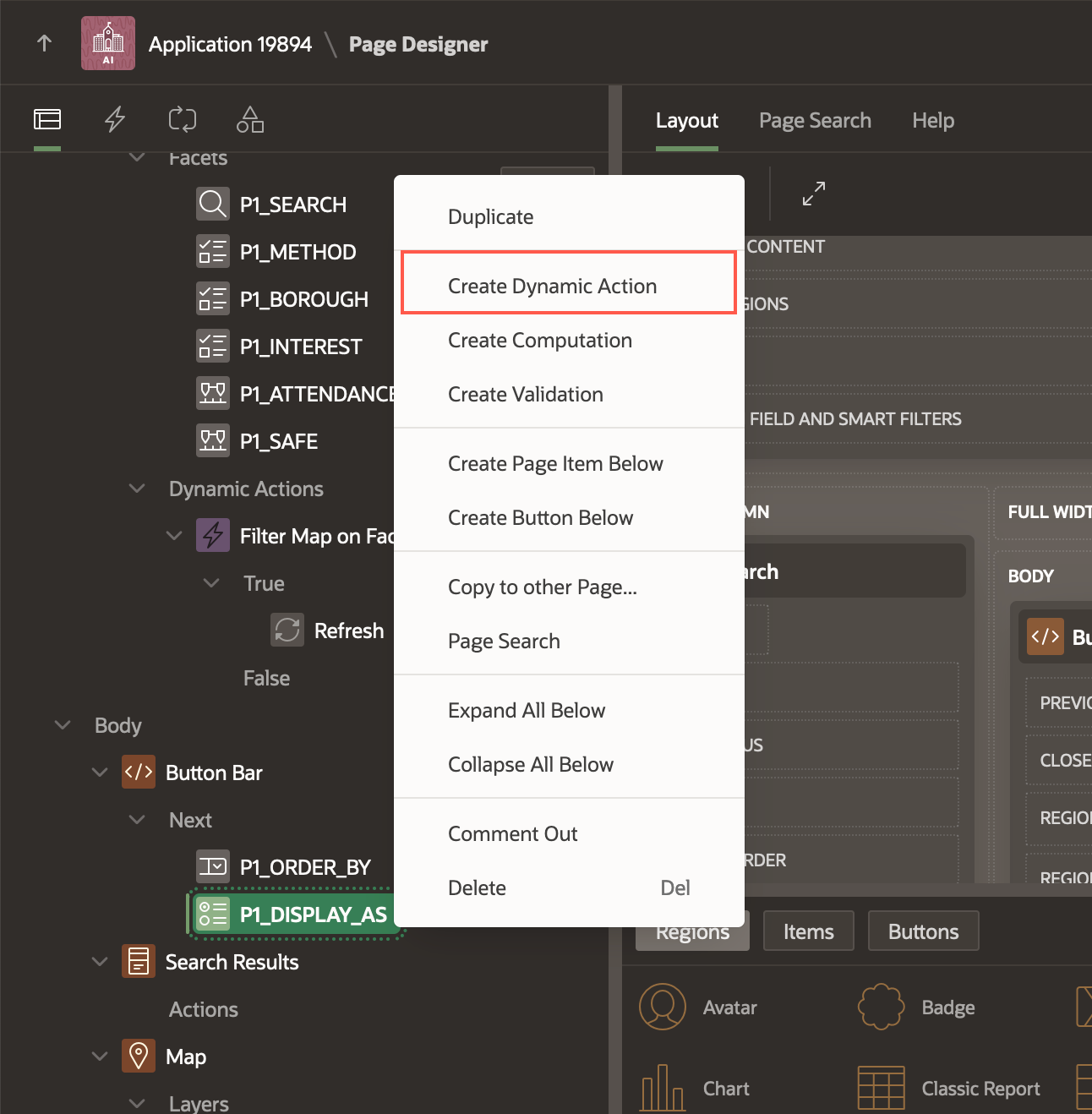
Task: Select the Avatar region icon
Action: click(663, 1007)
